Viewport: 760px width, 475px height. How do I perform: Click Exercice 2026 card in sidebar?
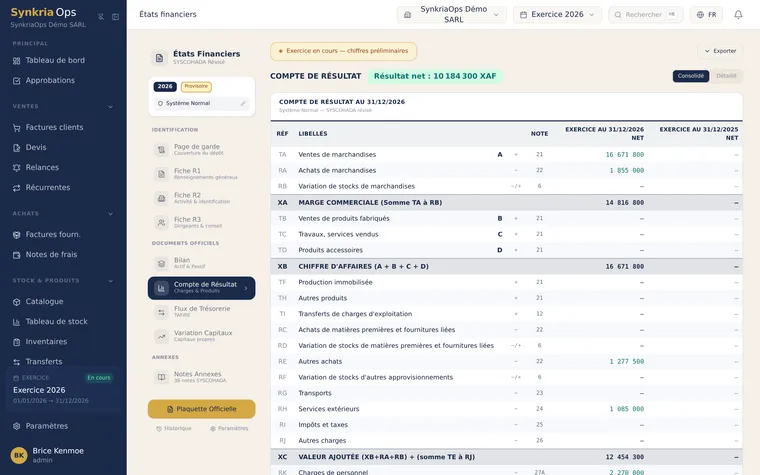(63, 390)
